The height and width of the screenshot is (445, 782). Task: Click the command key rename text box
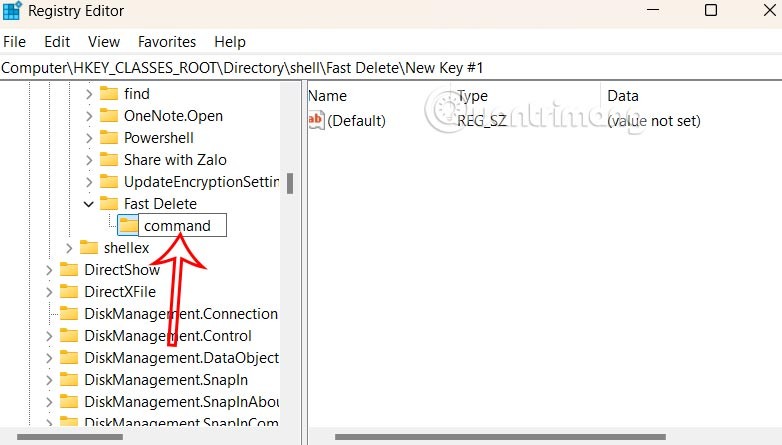(182, 225)
